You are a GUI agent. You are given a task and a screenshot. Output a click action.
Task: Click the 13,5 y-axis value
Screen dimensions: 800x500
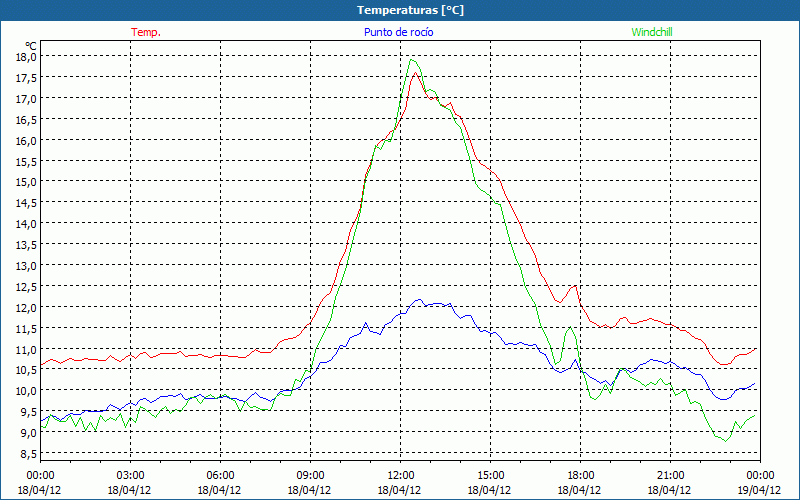click(28, 244)
